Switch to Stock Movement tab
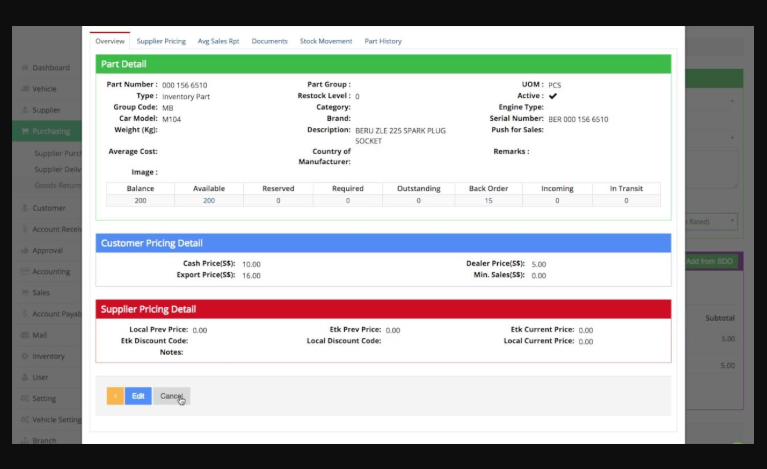 326,41
